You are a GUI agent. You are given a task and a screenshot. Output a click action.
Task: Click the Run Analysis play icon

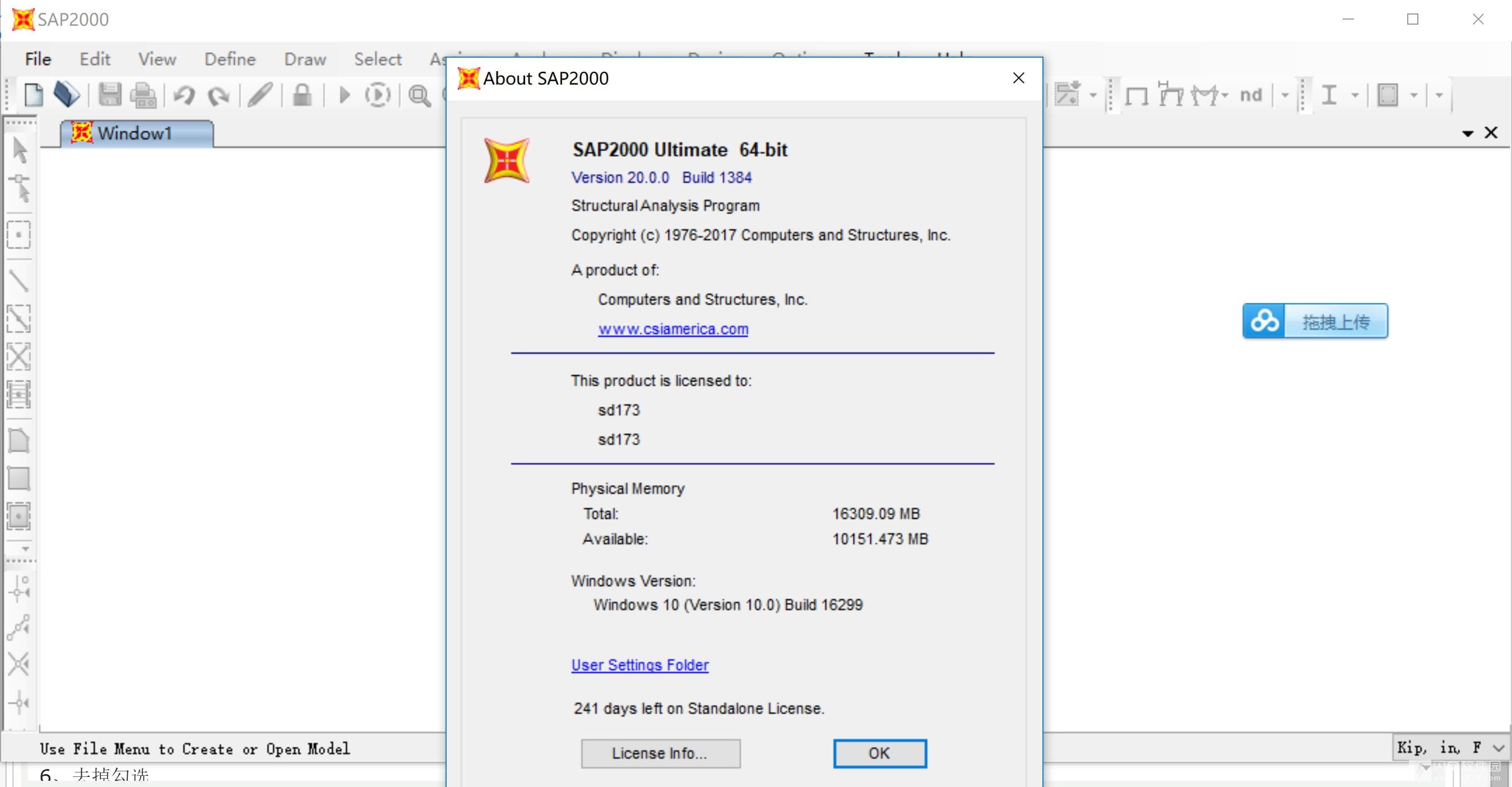coord(345,95)
